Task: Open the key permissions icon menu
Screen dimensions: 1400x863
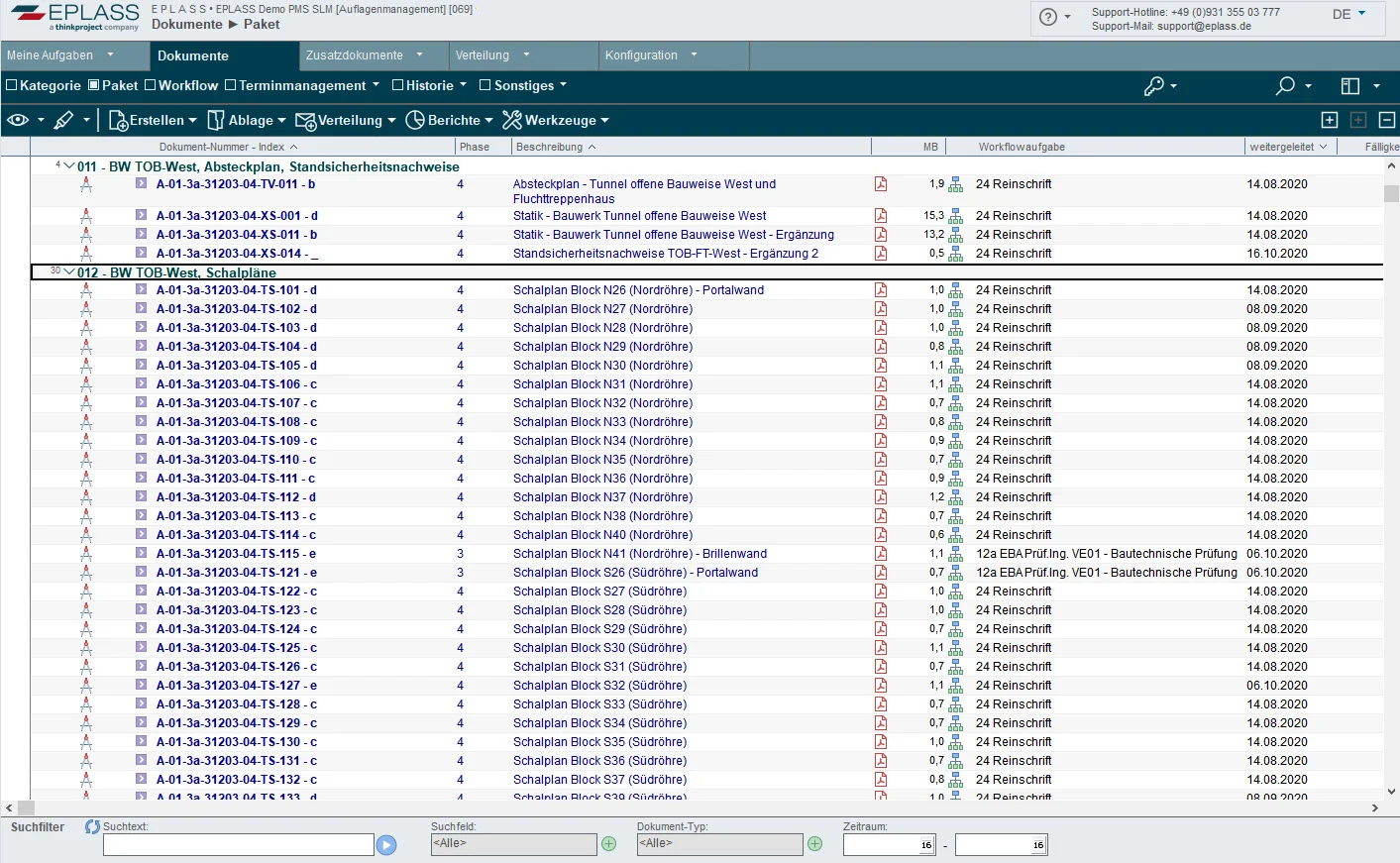Action: pyautogui.click(x=1154, y=86)
